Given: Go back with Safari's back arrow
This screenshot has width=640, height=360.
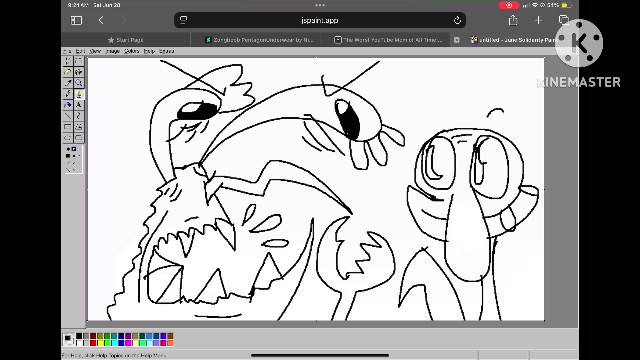Looking at the screenshot, I should (101, 20).
